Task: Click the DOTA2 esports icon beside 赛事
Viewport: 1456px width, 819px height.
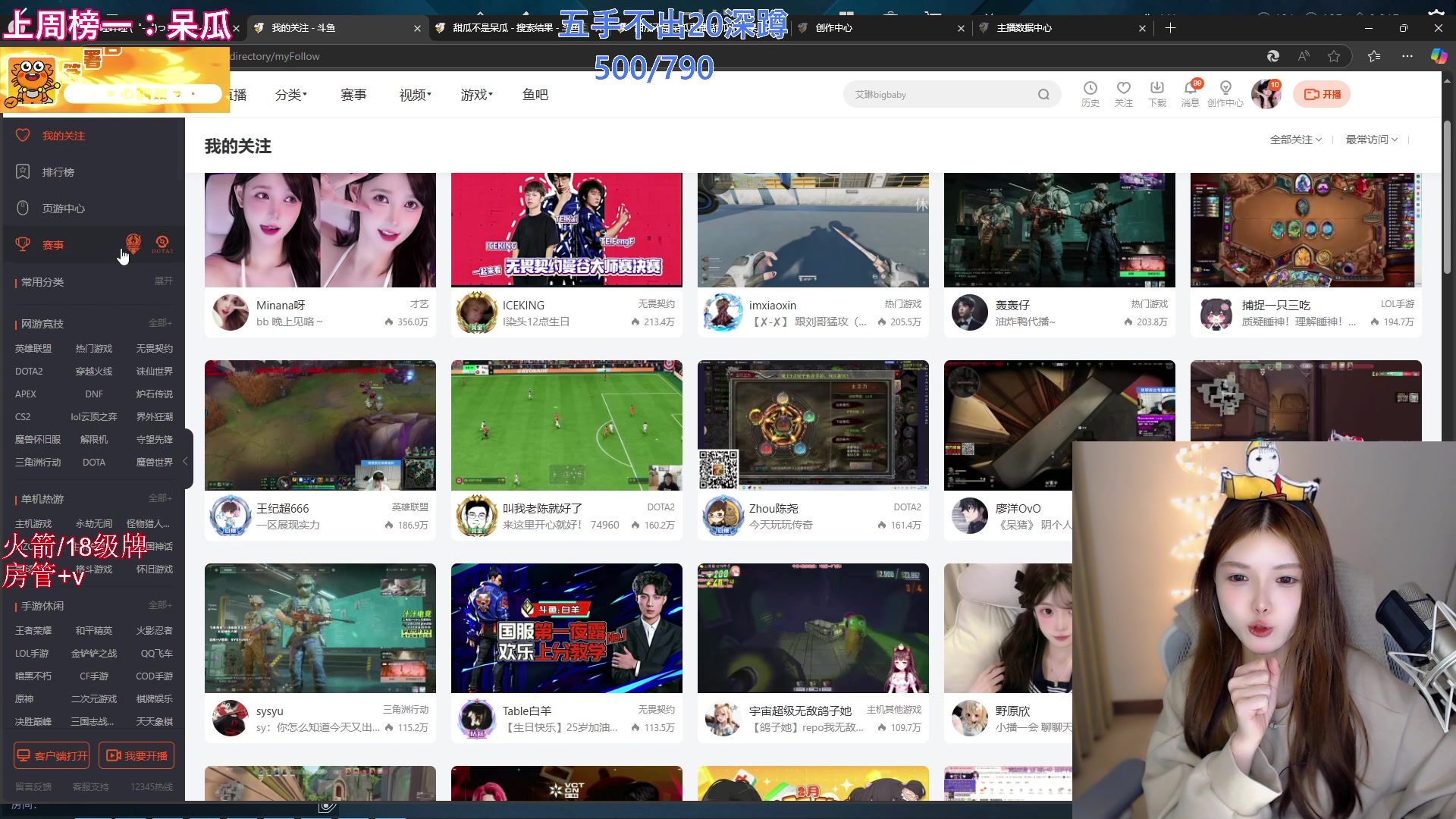Action: pyautogui.click(x=162, y=244)
